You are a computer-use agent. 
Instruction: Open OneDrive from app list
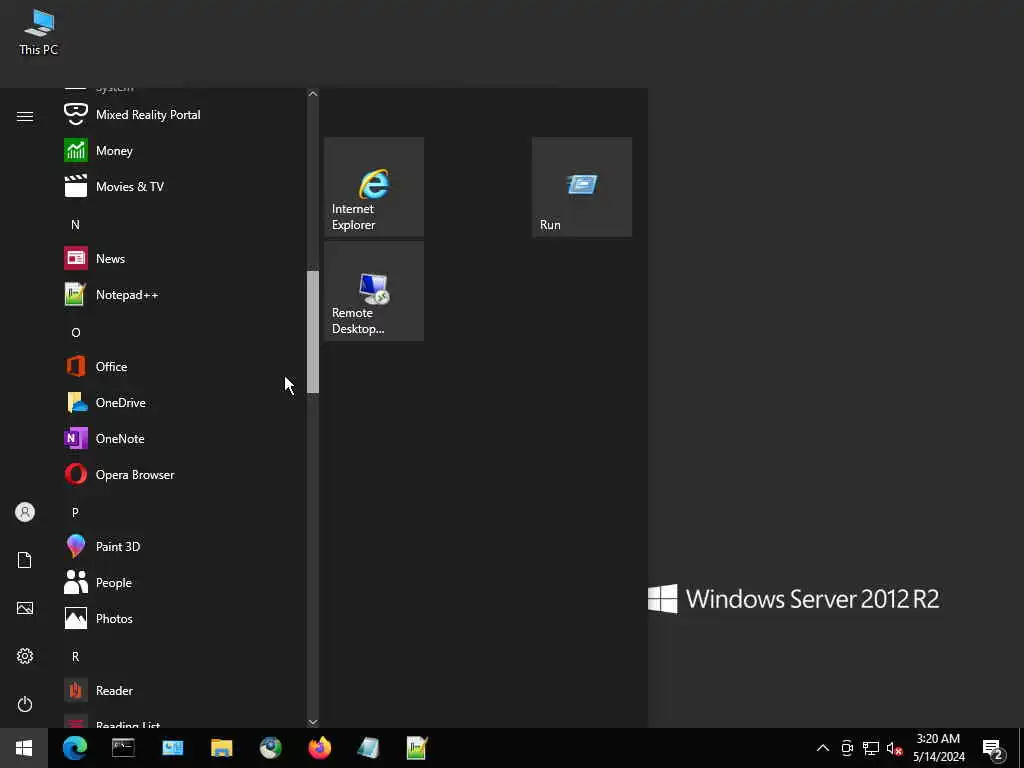coord(183,402)
